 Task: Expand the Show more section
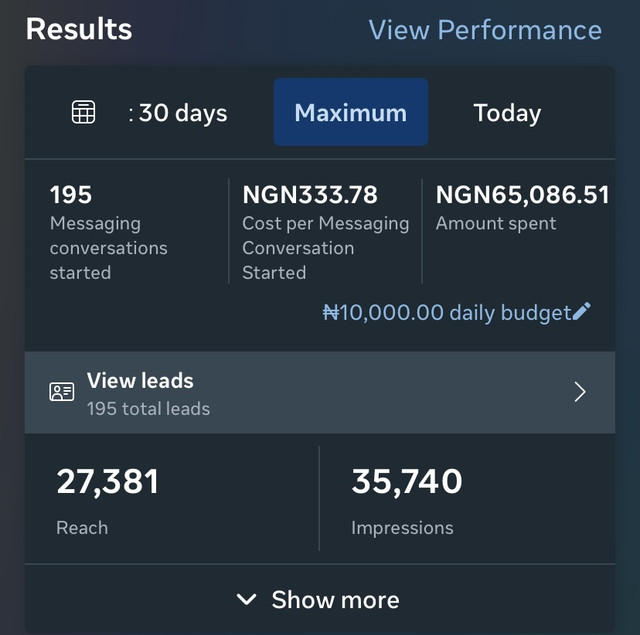pos(320,599)
